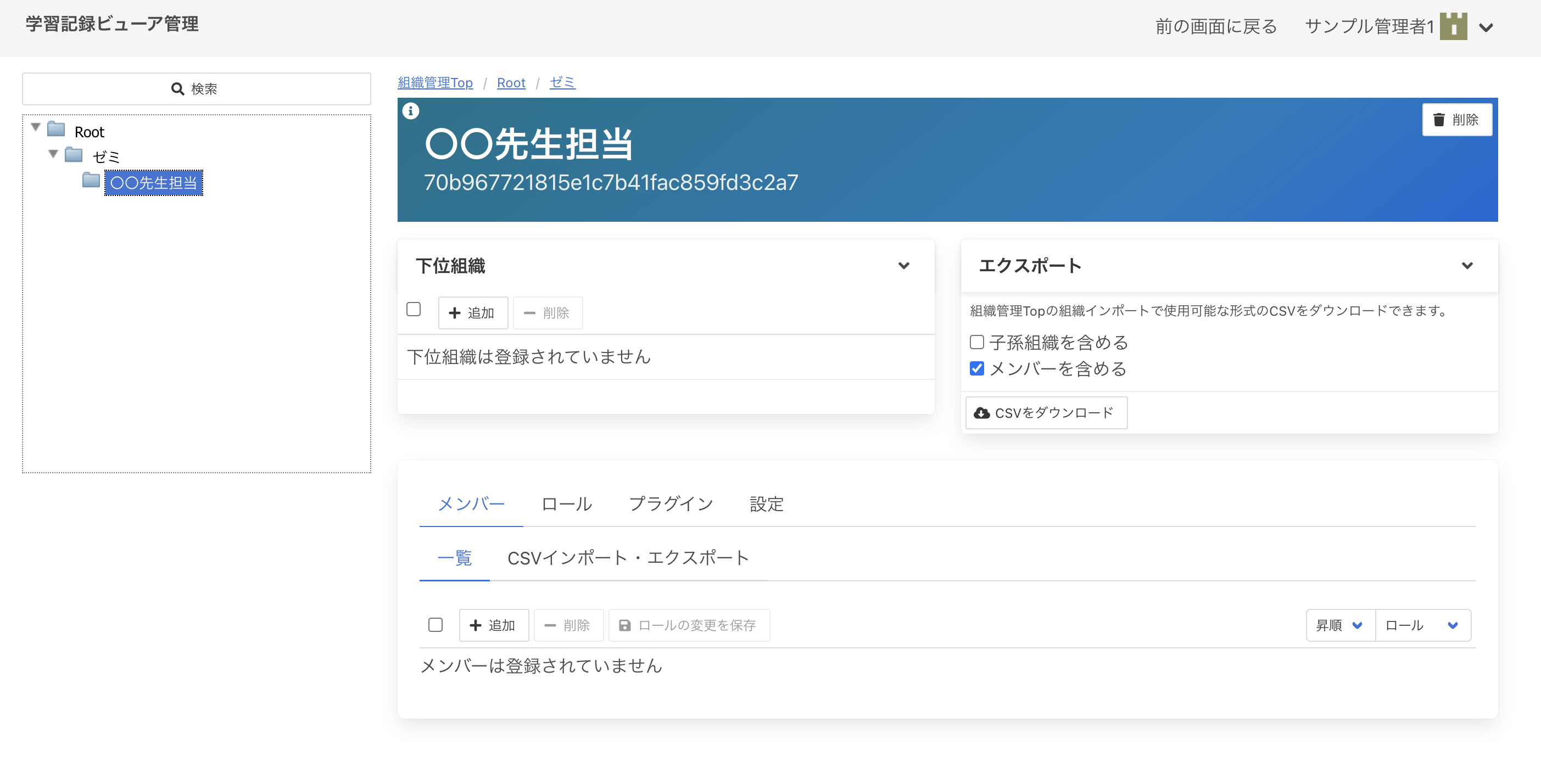Click the Root folder icon in the tree
Viewport: 1541px width, 784px height.
click(x=56, y=129)
